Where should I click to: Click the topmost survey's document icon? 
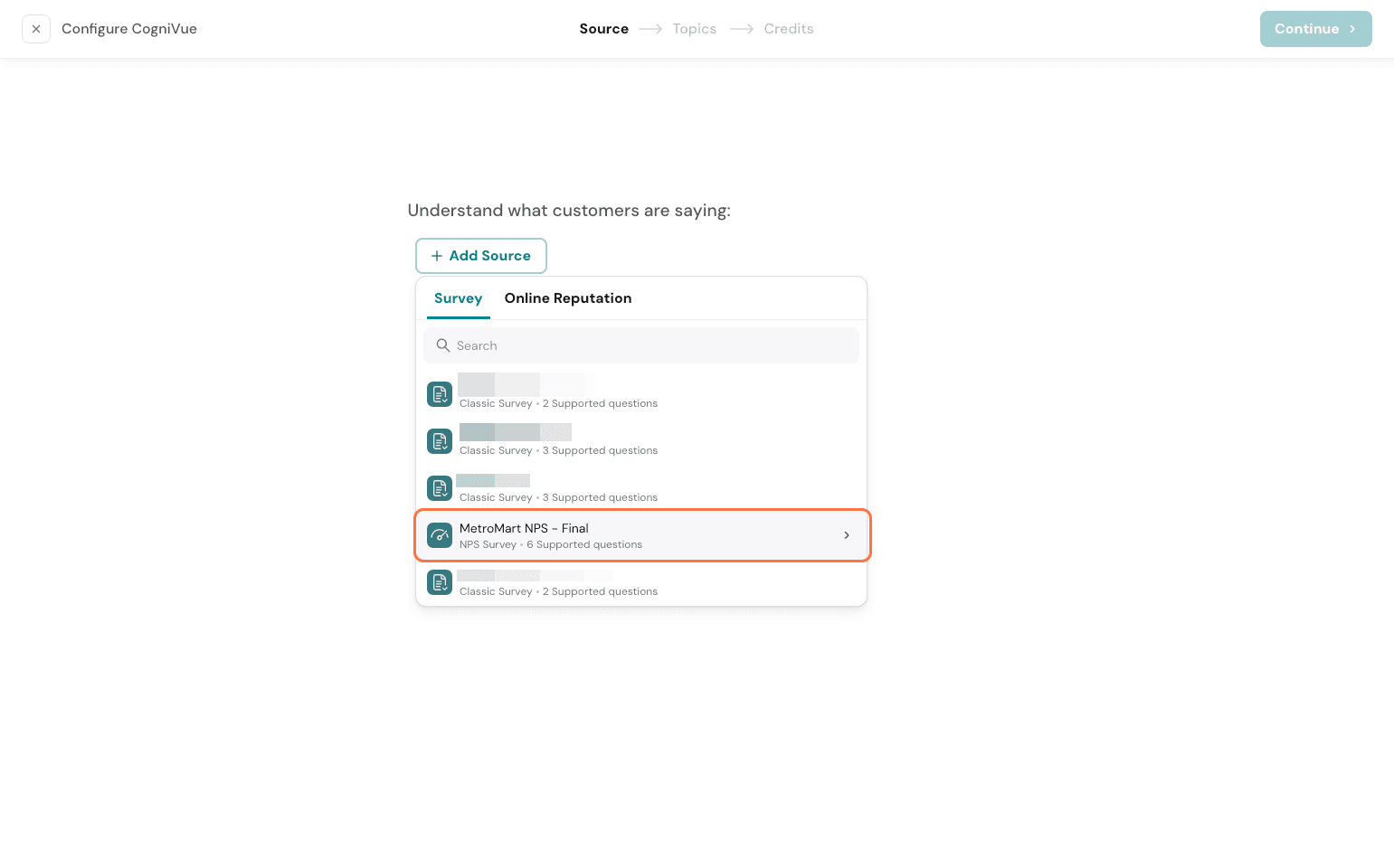pos(440,394)
